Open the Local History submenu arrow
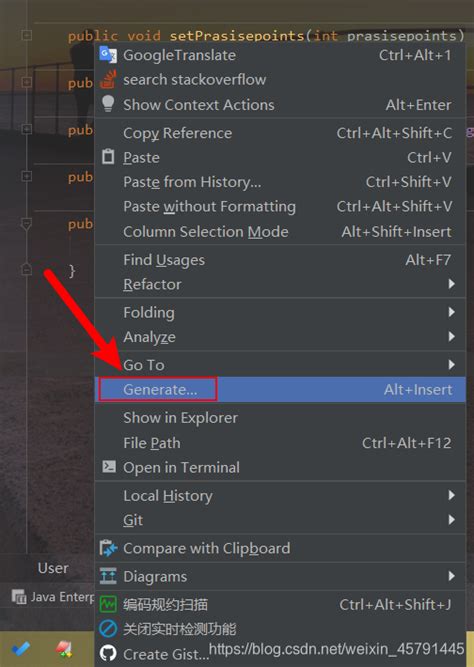474x667 pixels. pyautogui.click(x=451, y=495)
